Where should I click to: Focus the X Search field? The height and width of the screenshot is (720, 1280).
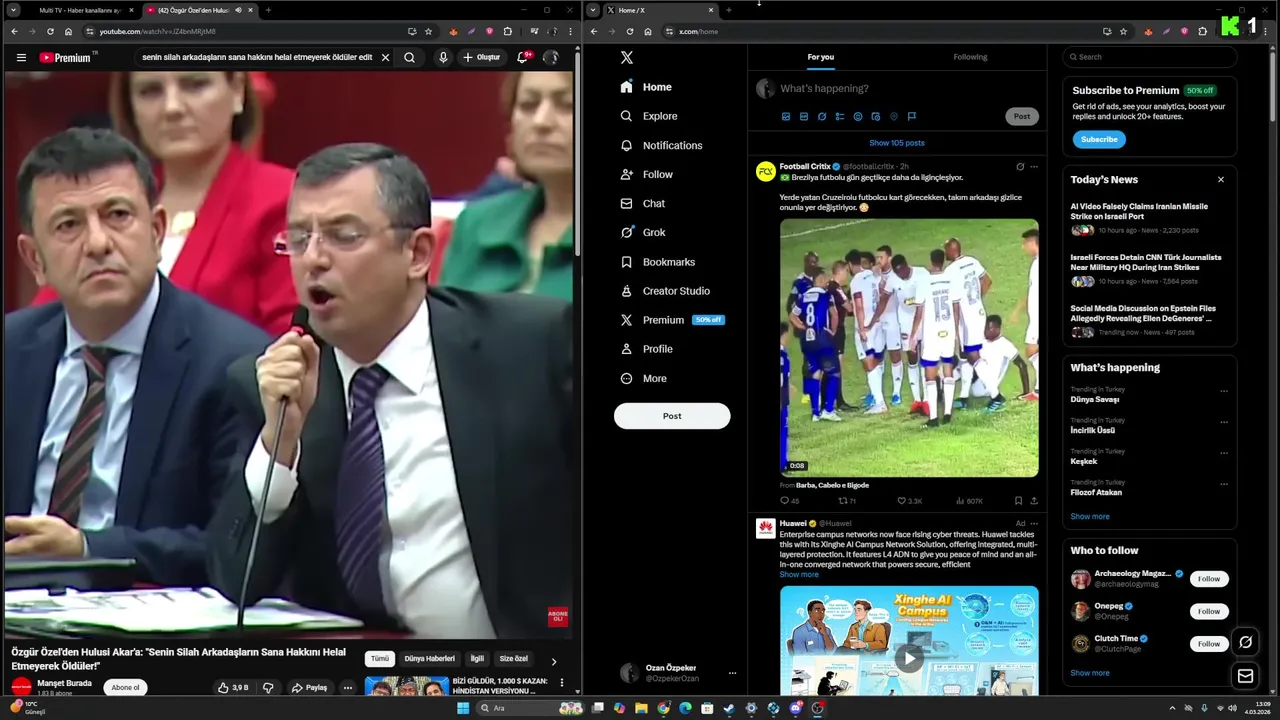pos(1150,57)
